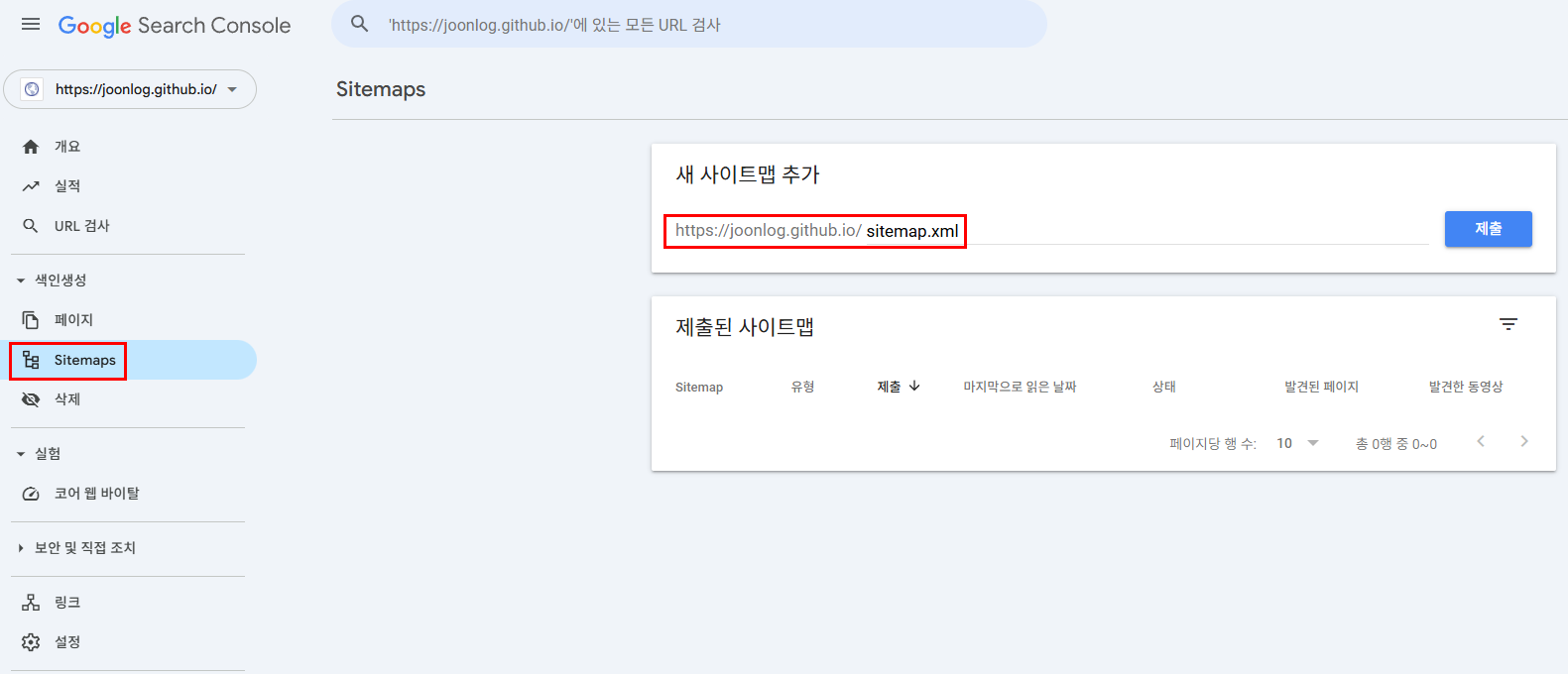The height and width of the screenshot is (674, 1568).
Task: Click the 발견한 동영상 column header
Action: [x=1466, y=387]
